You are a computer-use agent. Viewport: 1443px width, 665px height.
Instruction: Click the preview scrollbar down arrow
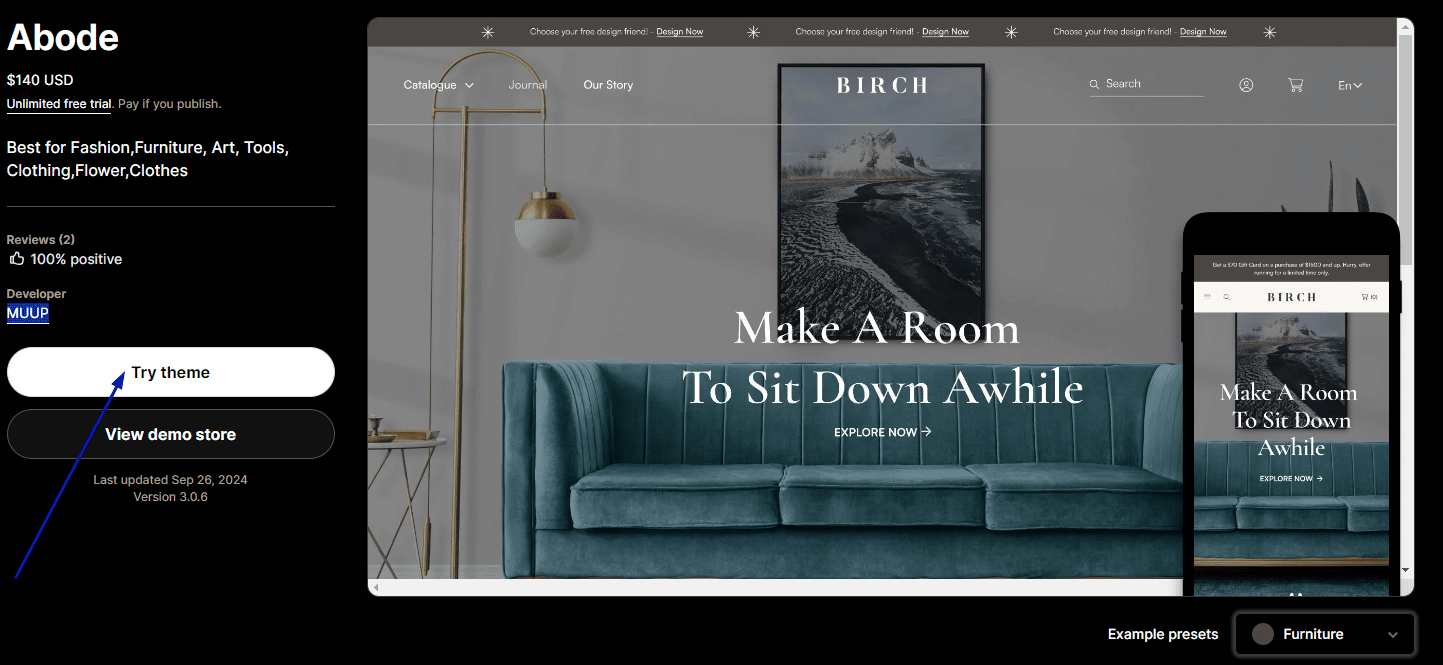[1406, 569]
